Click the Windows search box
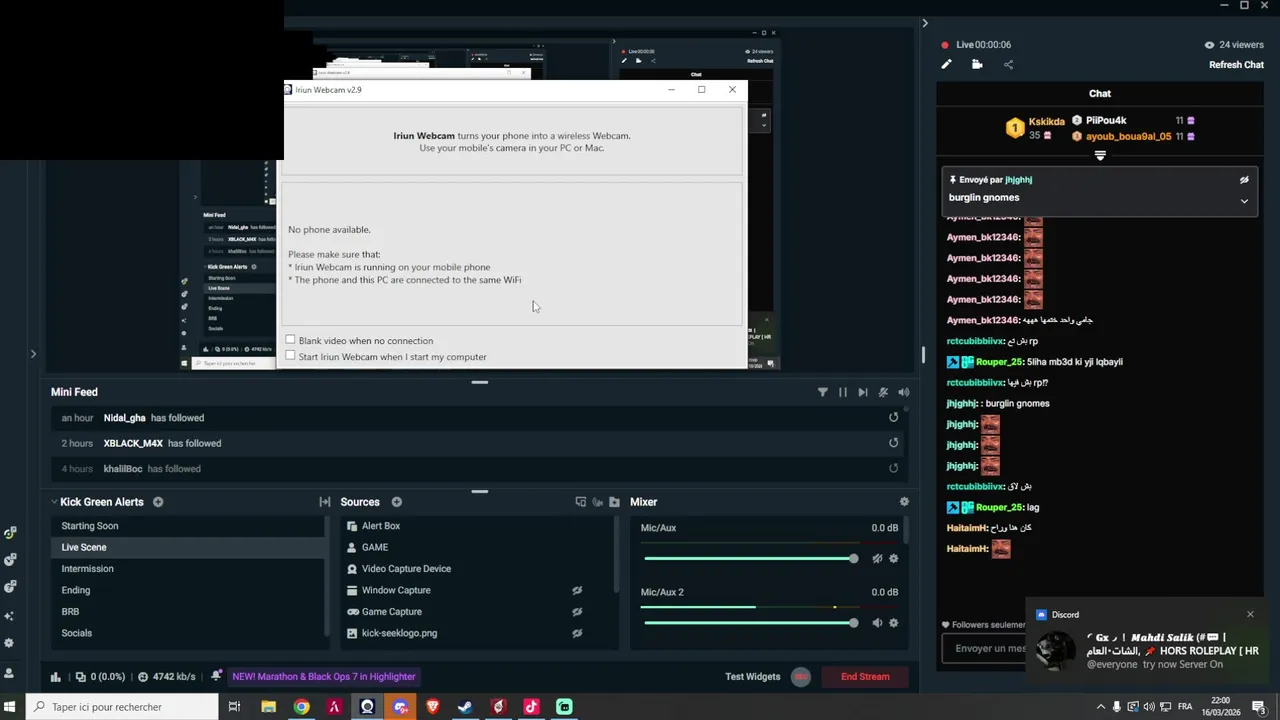The height and width of the screenshot is (720, 1280). click(122, 707)
